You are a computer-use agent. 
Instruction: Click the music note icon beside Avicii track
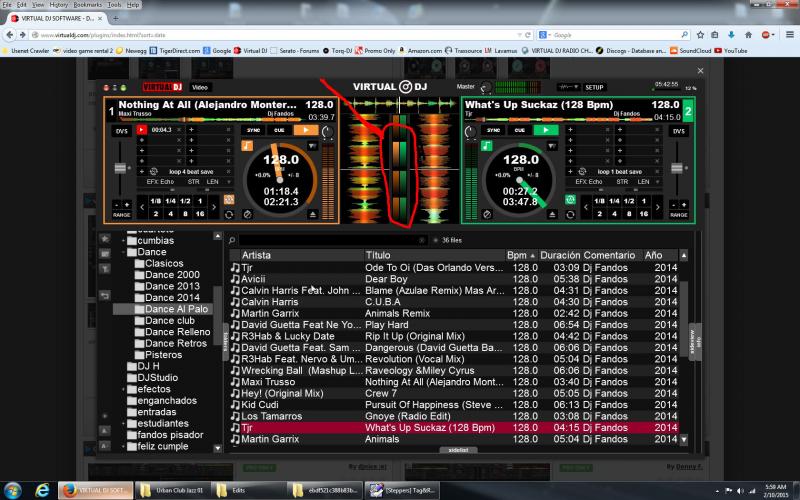[235, 279]
